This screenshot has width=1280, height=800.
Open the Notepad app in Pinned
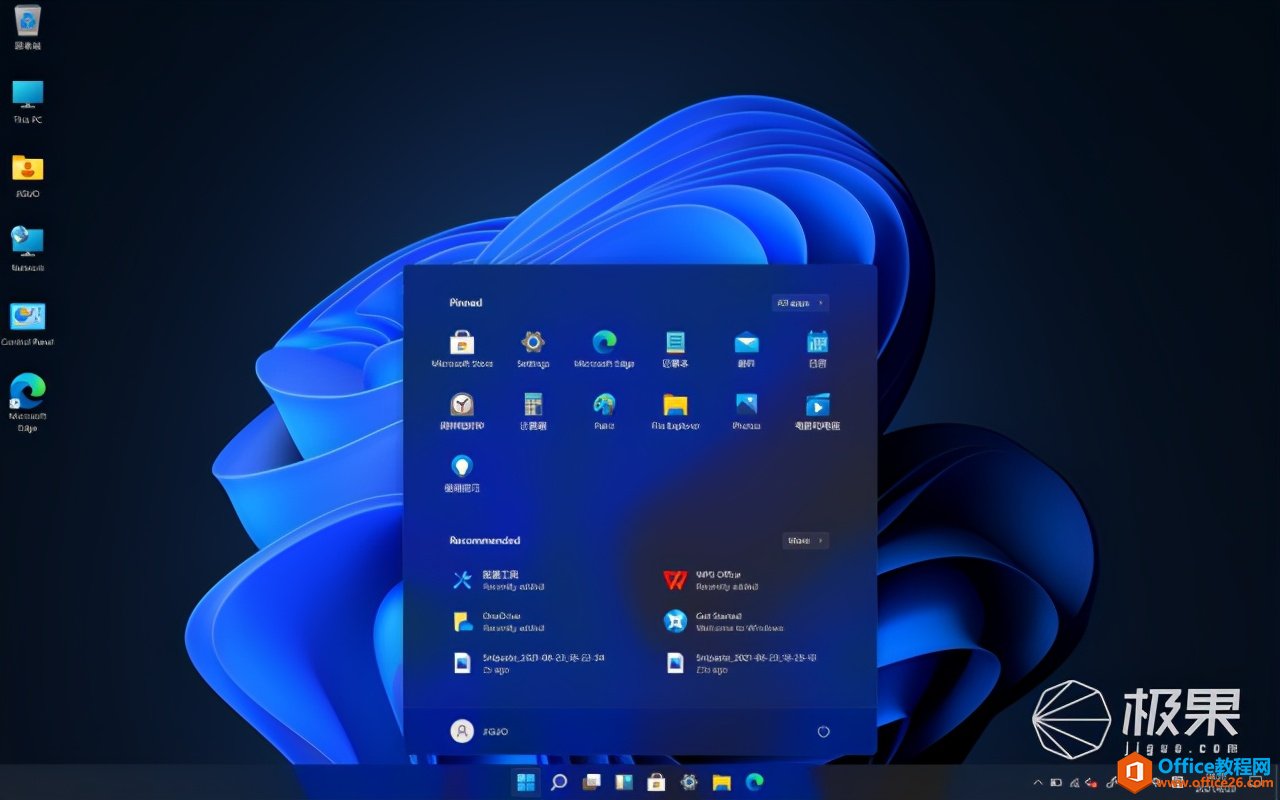[676, 349]
